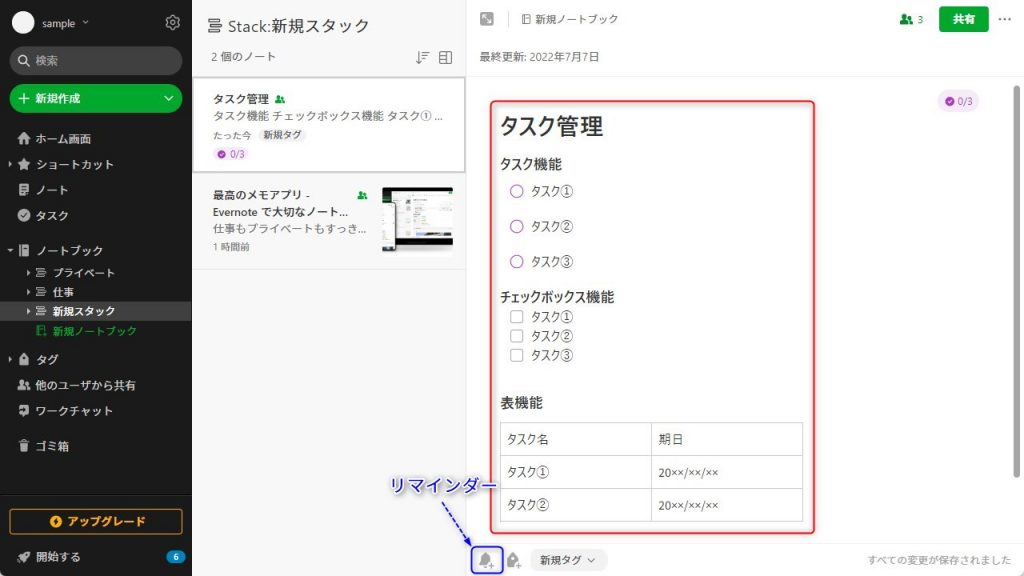Expand the タグ tree arrow
Screen dimensions: 1024x576
10,359
